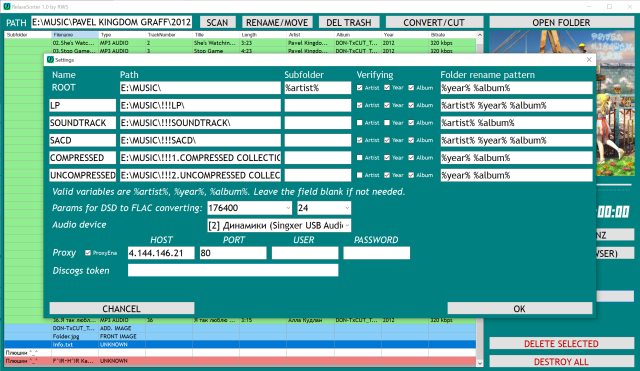Open the 176400 sample rate dropdown
Image resolution: width=640 pixels, height=371 pixels.
coord(288,208)
